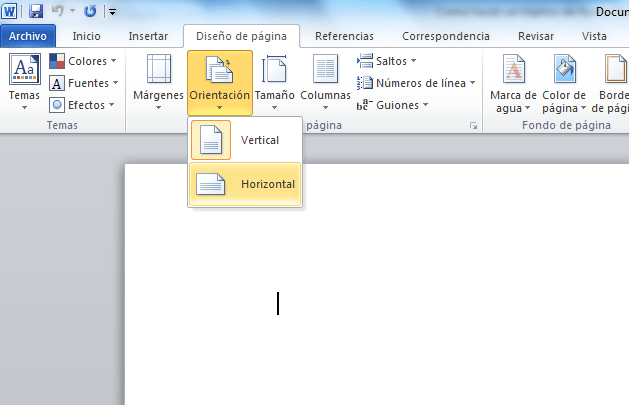Viewport: 629px width, 405px height.
Task: Open the Archivo tab
Action: click(28, 36)
